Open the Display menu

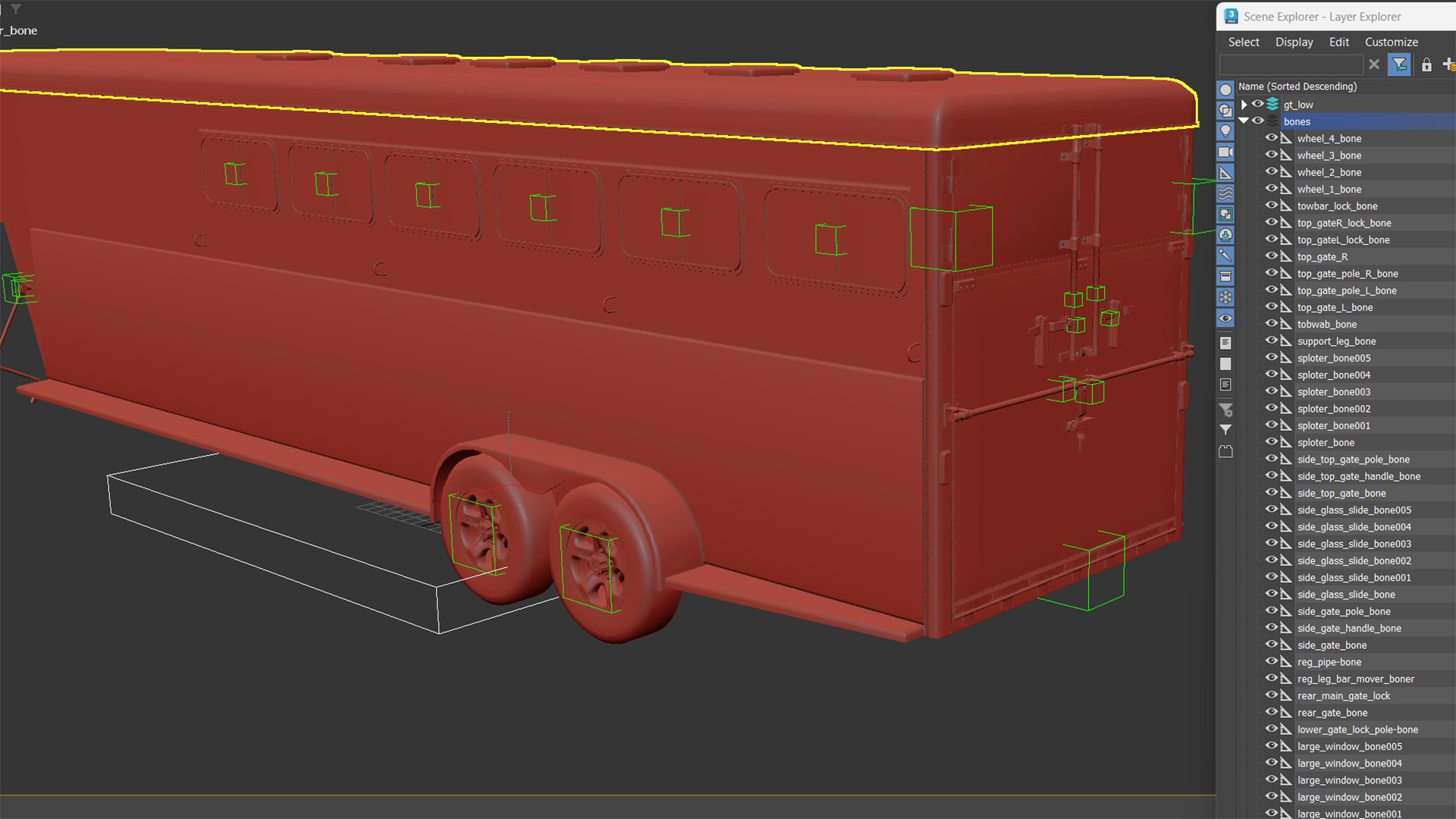(1294, 42)
